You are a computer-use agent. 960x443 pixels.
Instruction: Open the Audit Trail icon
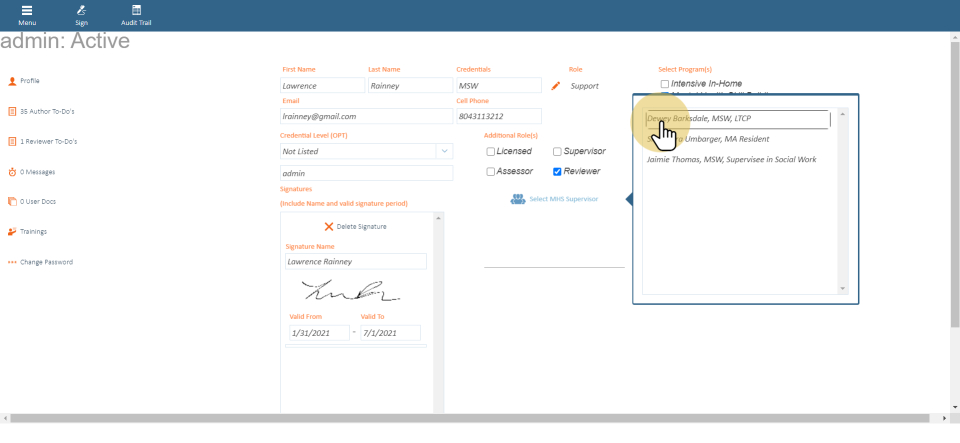136,10
